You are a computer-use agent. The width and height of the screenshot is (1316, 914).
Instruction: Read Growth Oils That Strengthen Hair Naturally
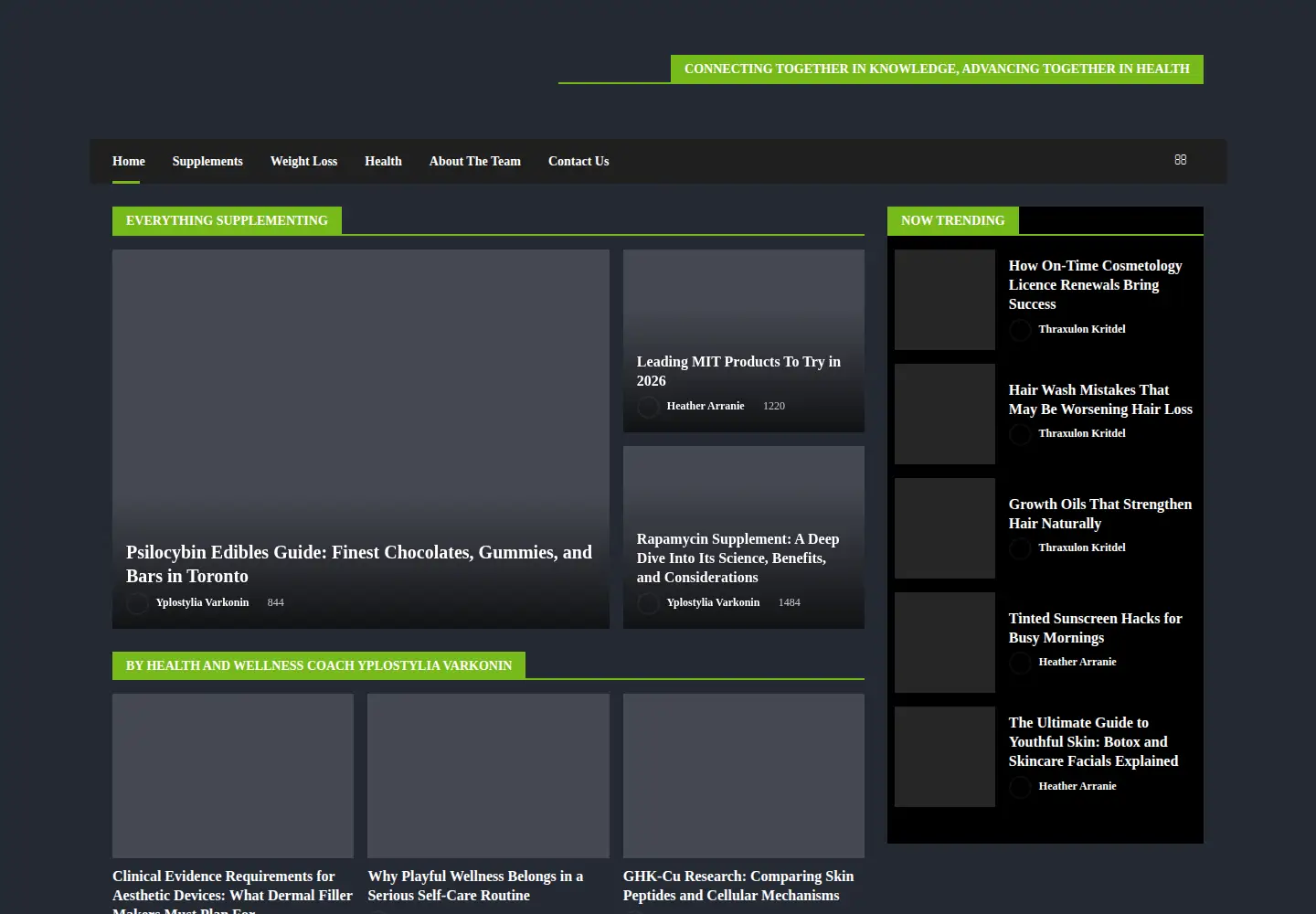tap(1100, 514)
